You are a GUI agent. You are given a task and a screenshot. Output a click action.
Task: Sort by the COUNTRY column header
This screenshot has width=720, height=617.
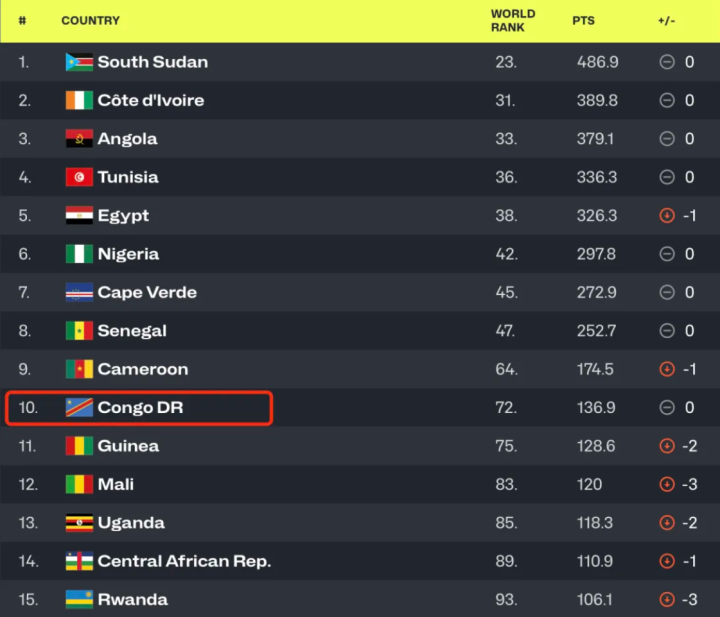point(90,21)
